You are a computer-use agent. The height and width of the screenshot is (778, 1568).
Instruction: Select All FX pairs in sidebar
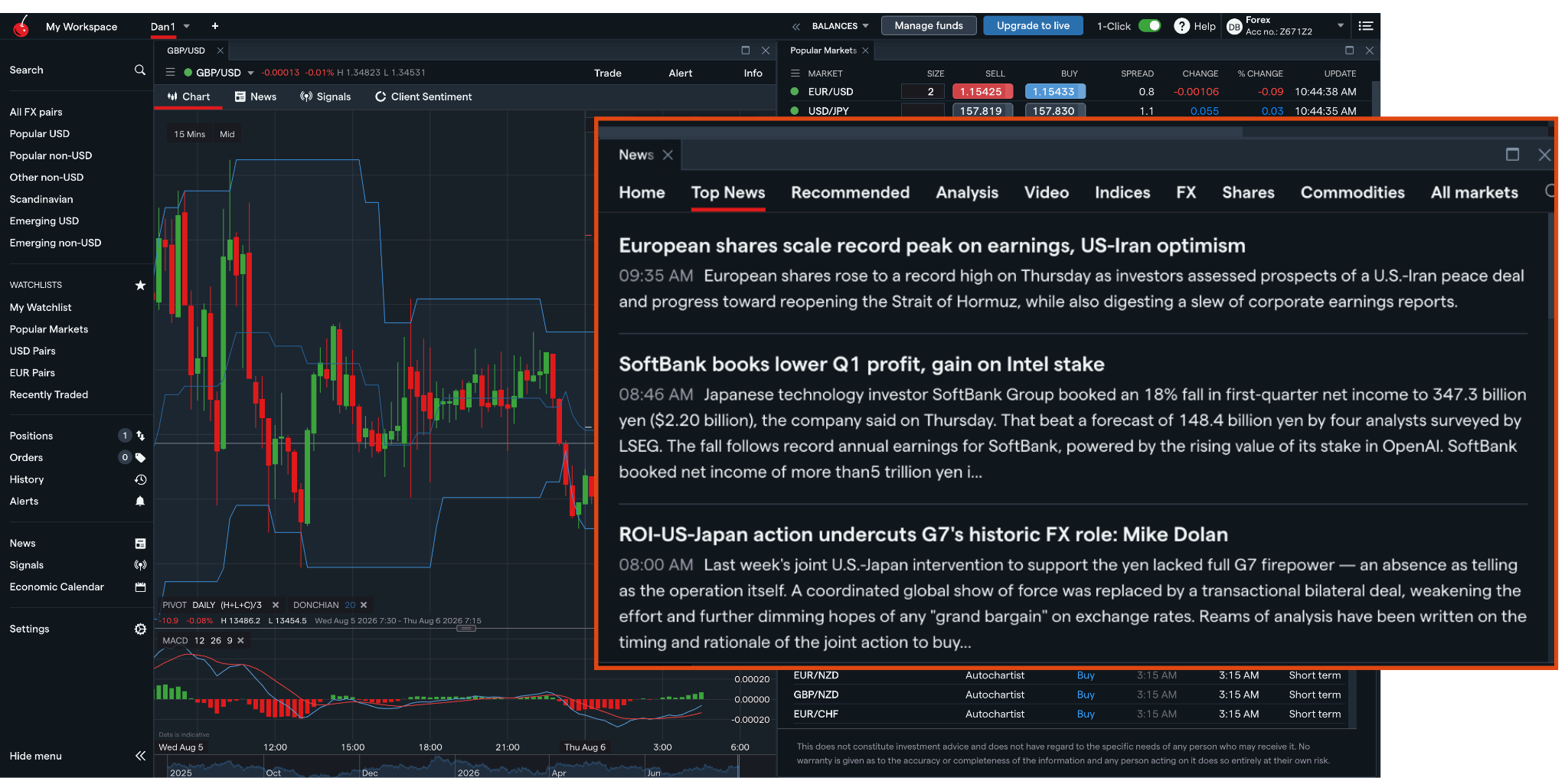36,112
